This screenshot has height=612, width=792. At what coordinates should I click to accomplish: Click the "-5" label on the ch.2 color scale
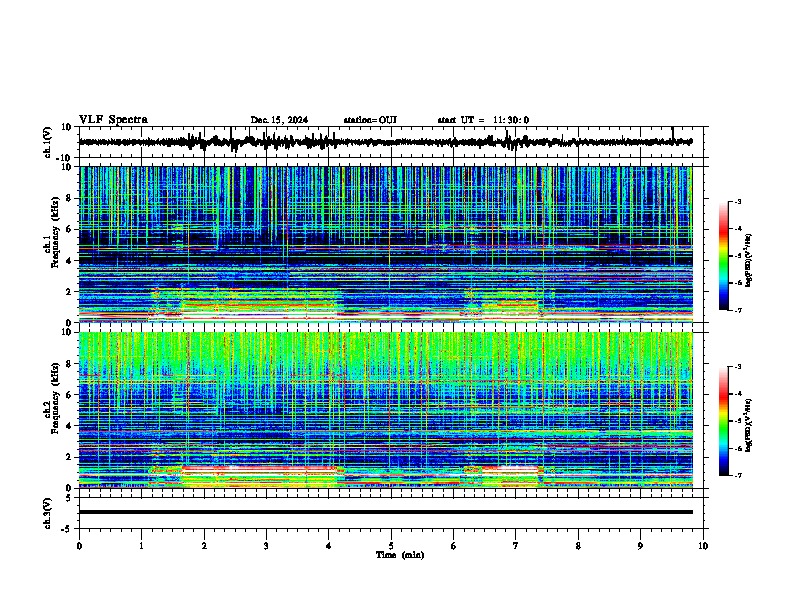[x=737, y=421]
